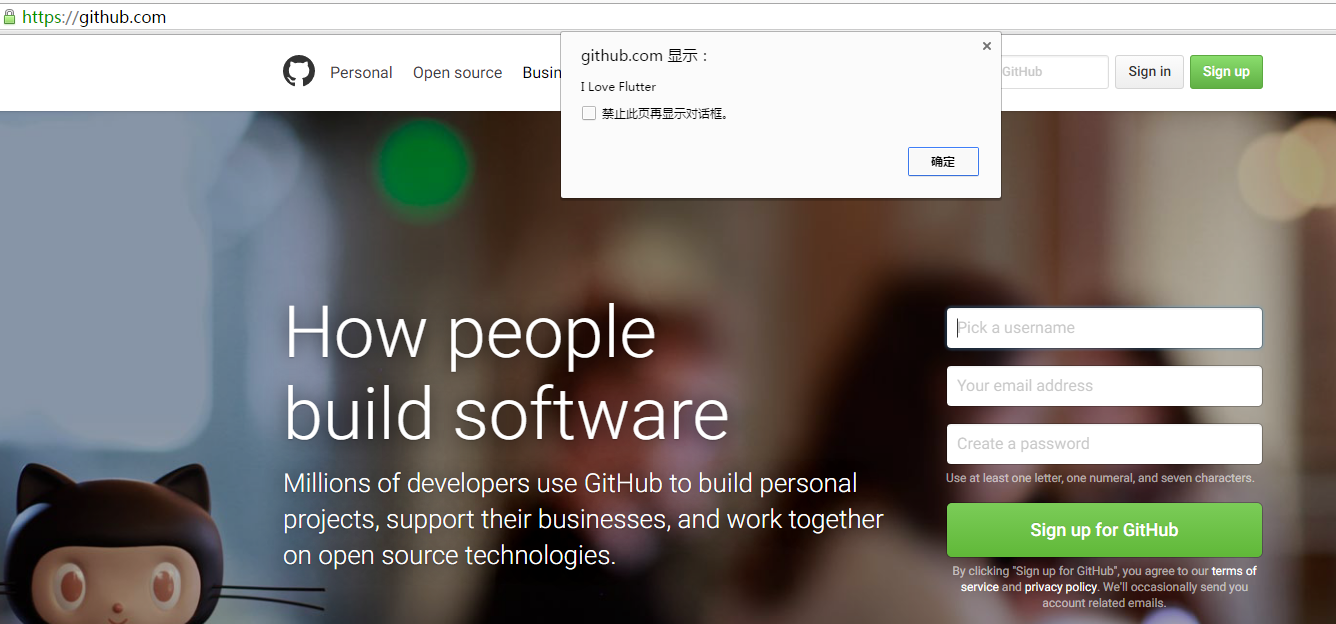Click the github.com 显示 dialog title
Image resolution: width=1336 pixels, height=624 pixels.
click(x=645, y=56)
